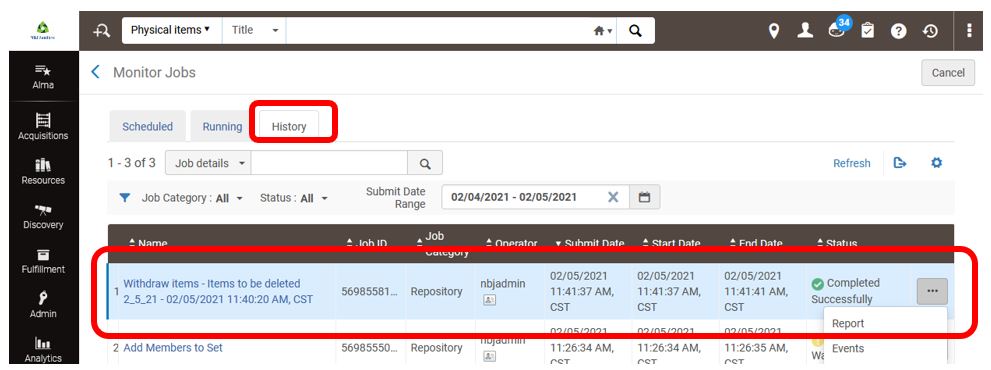
Task: Open Add Members to Set job link
Action: tap(173, 348)
